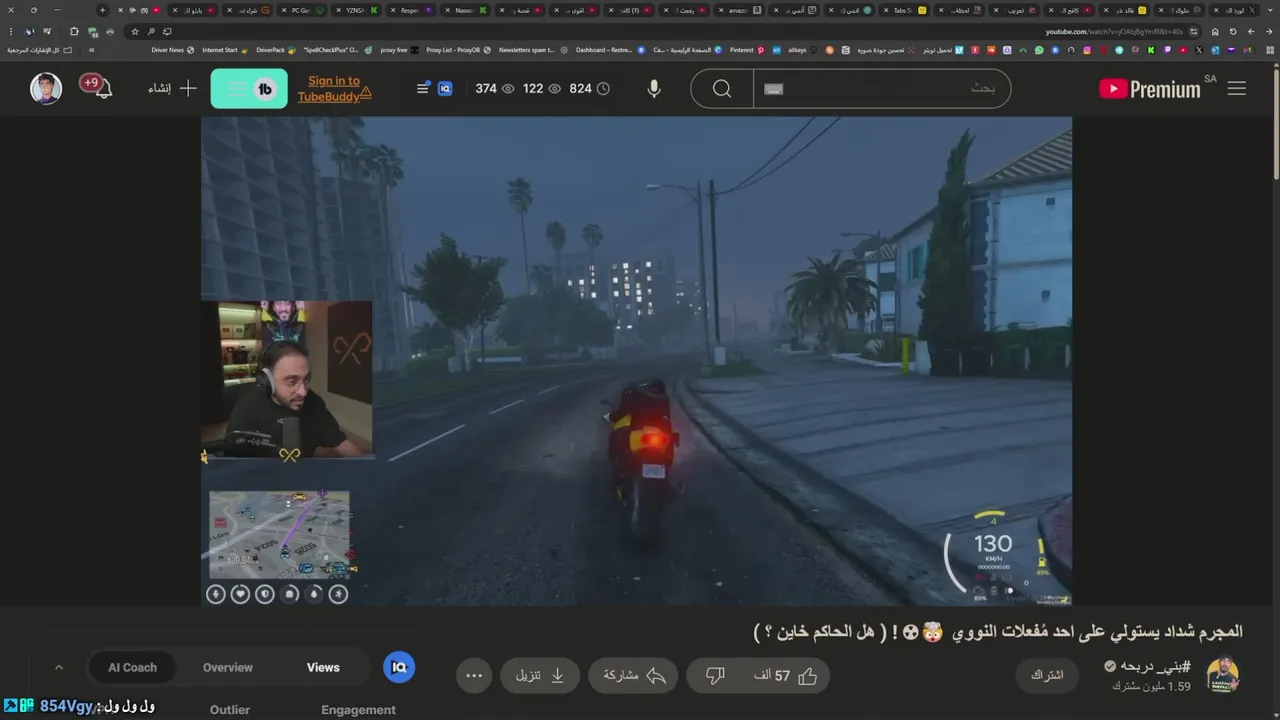1280x720 pixels.
Task: Open Internet Start bookmark
Action: click(x=224, y=50)
